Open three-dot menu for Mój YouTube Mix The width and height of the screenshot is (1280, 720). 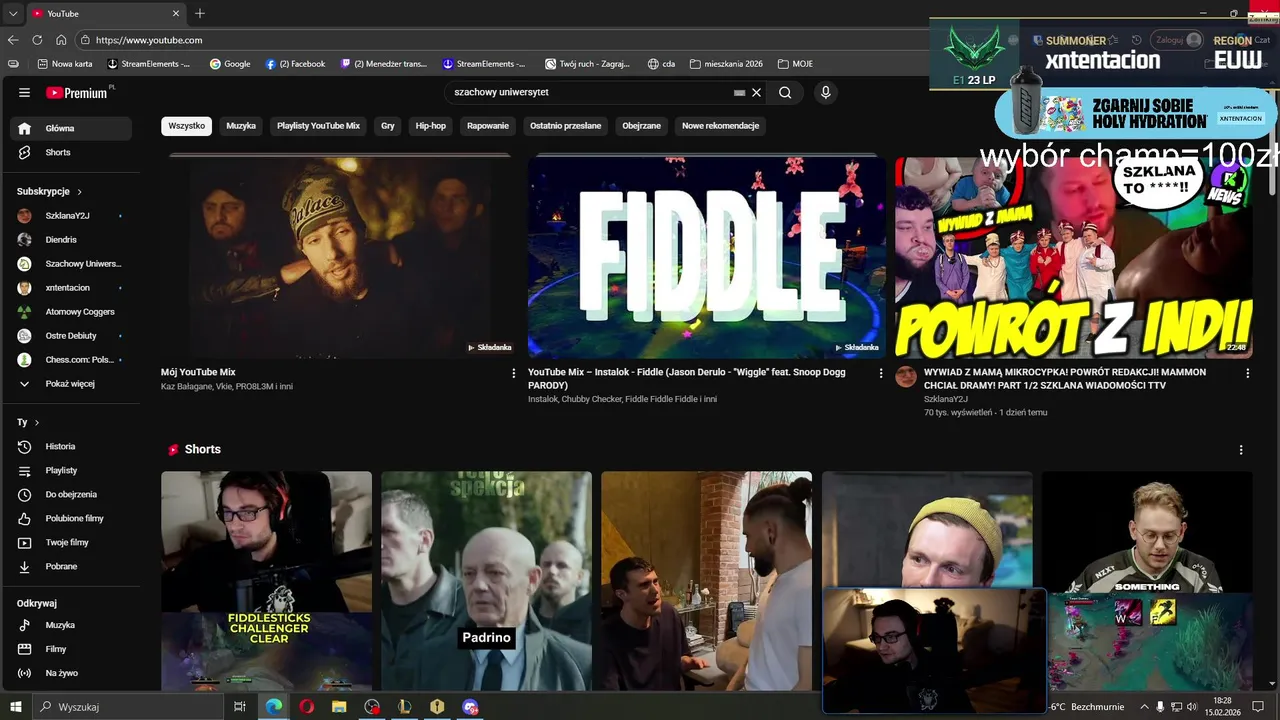pyautogui.click(x=514, y=373)
